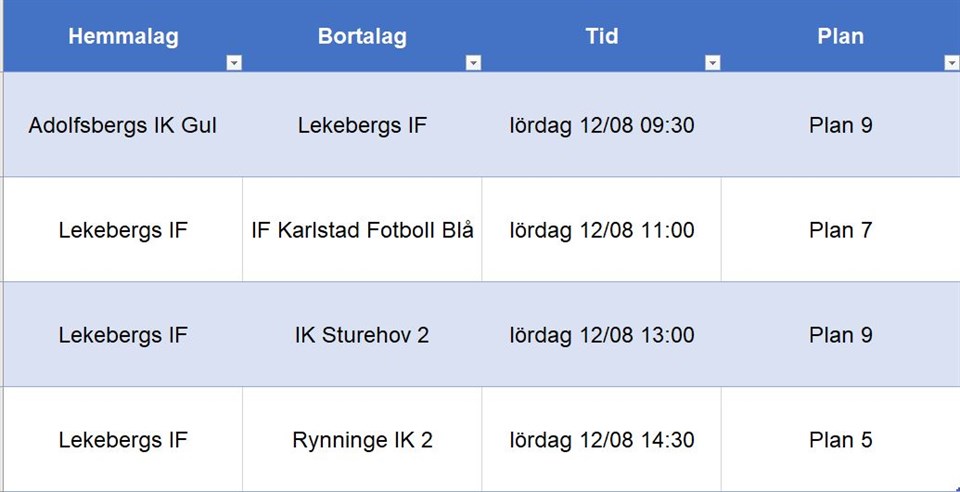Open the Tid filter dropdown
Image resolution: width=960 pixels, height=492 pixels.
pos(713,63)
